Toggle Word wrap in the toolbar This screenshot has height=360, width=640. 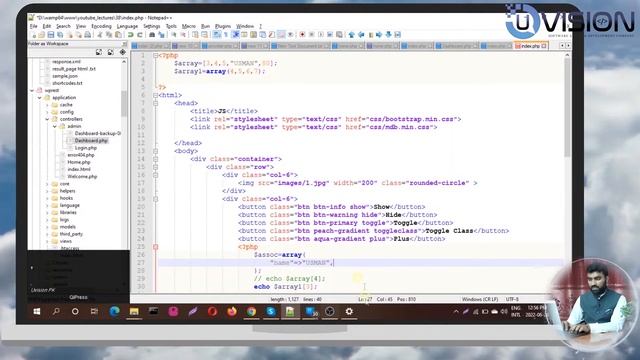pos(216,35)
